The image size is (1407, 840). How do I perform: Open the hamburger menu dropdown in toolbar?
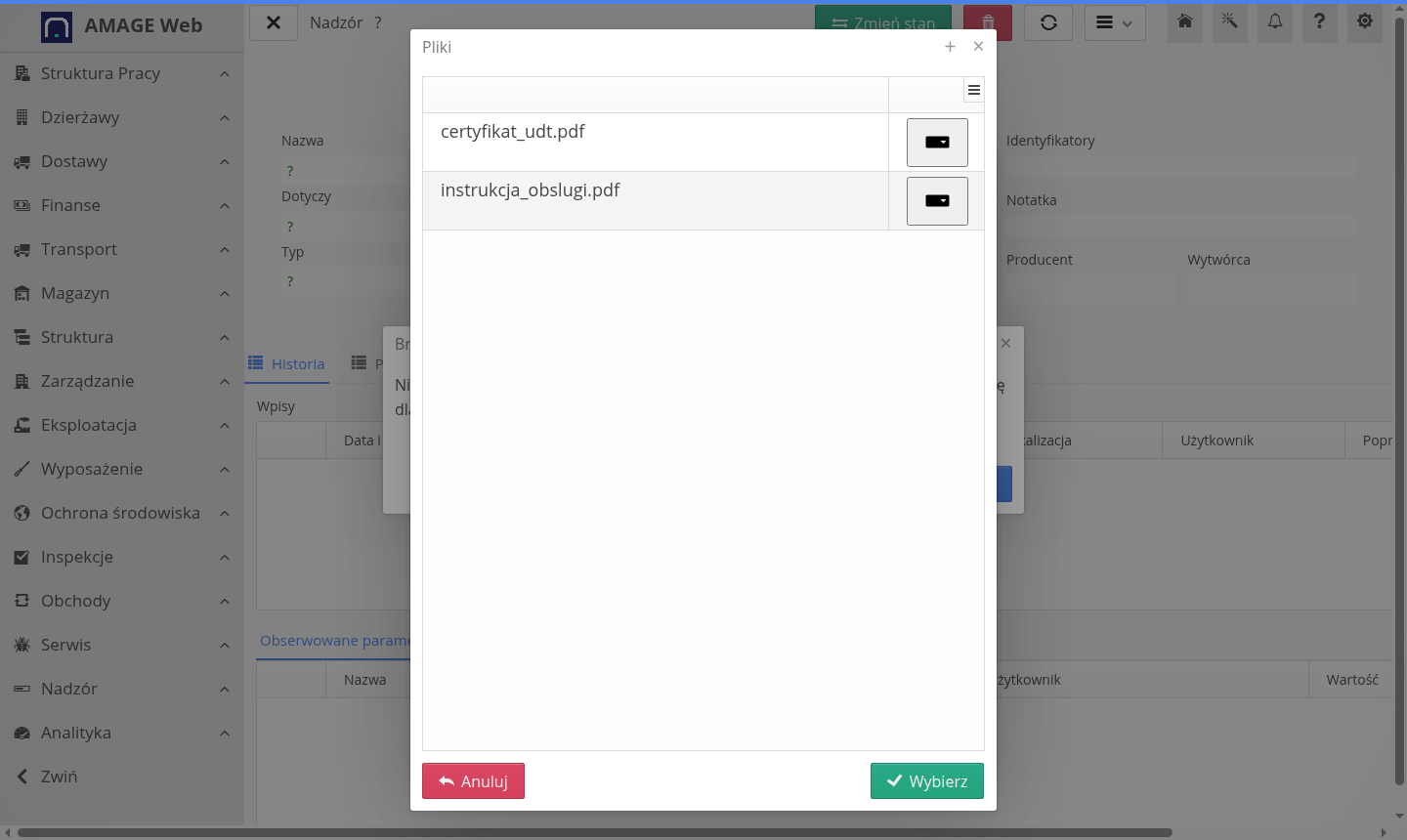coord(1115,22)
